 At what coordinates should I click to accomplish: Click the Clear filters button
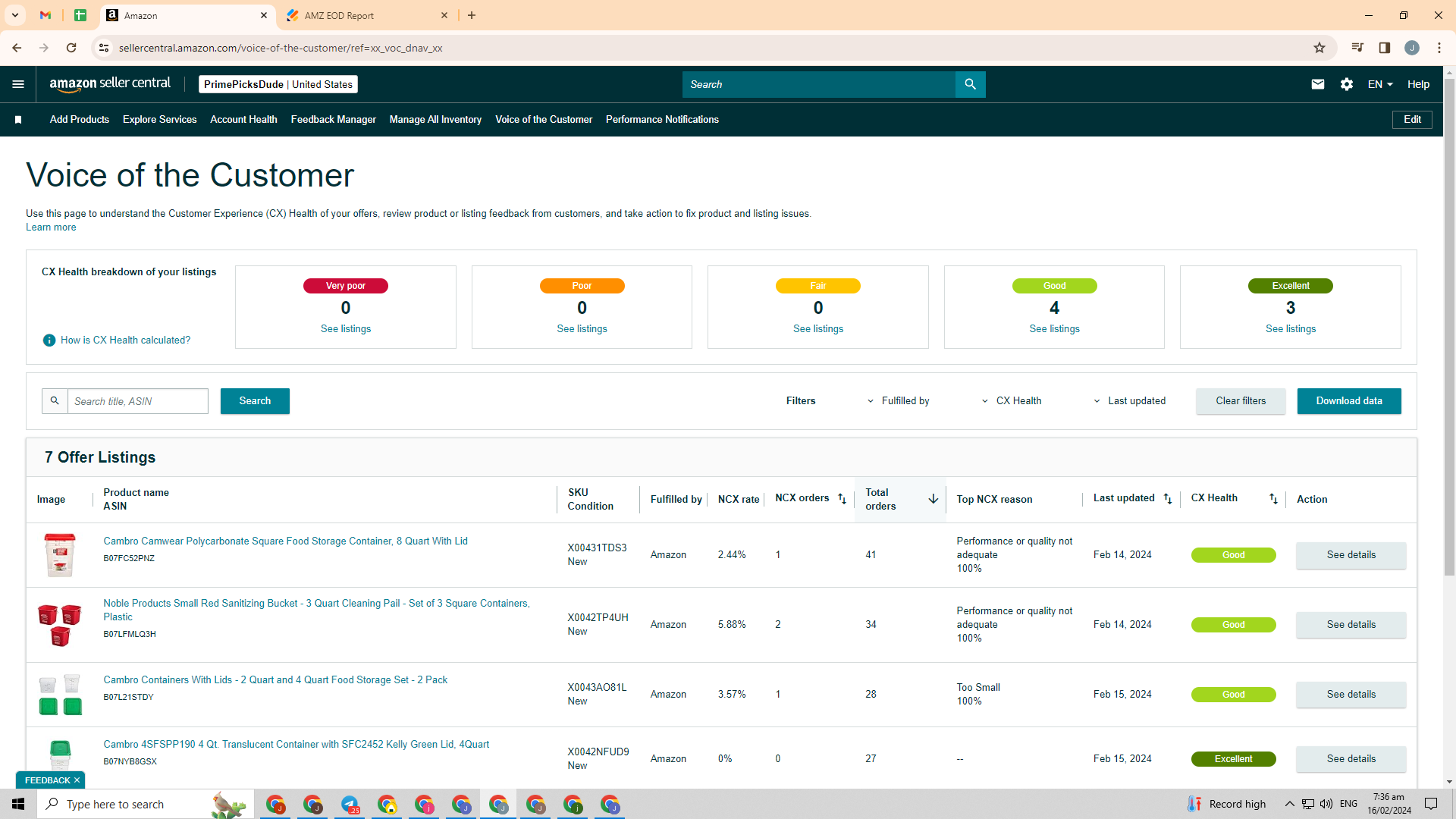[x=1241, y=401]
